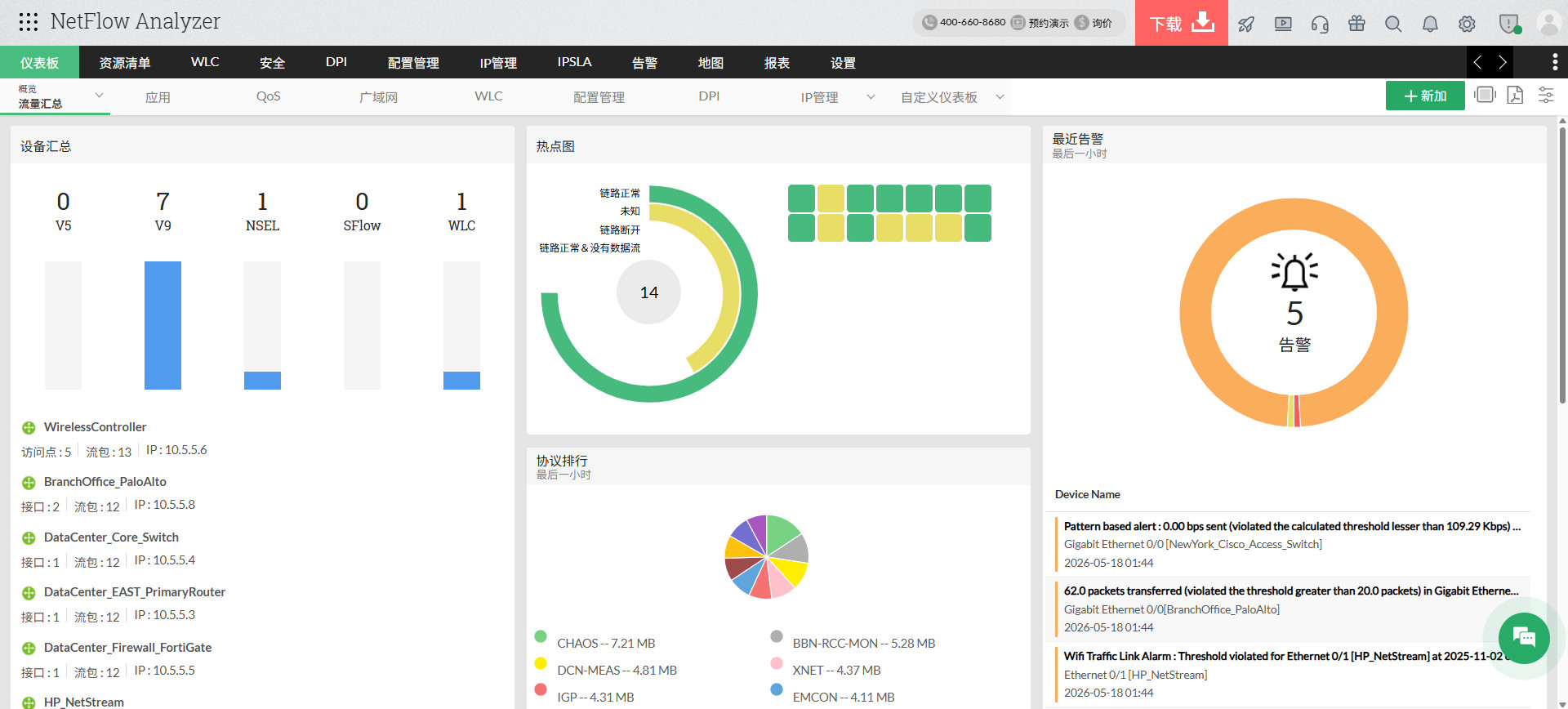Export the dashboard as PDF icon

(x=1515, y=95)
